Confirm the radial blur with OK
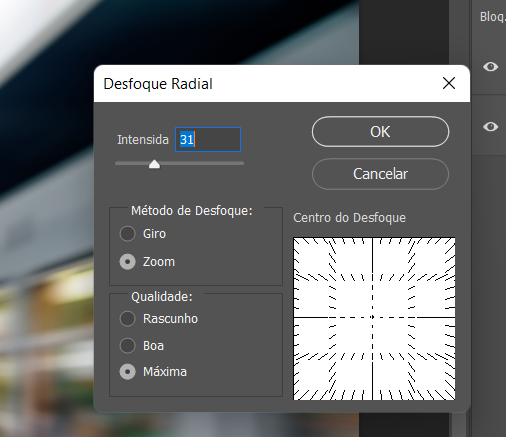Image resolution: width=506 pixels, height=437 pixels. tap(380, 132)
